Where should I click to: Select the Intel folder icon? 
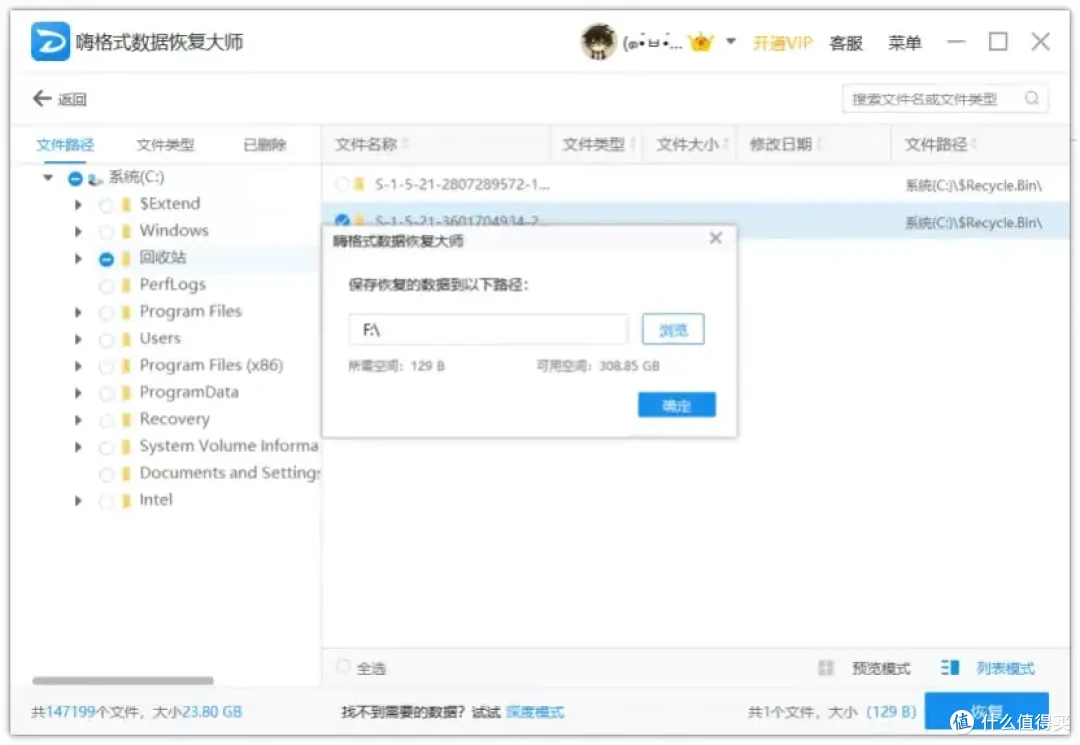pyautogui.click(x=126, y=501)
